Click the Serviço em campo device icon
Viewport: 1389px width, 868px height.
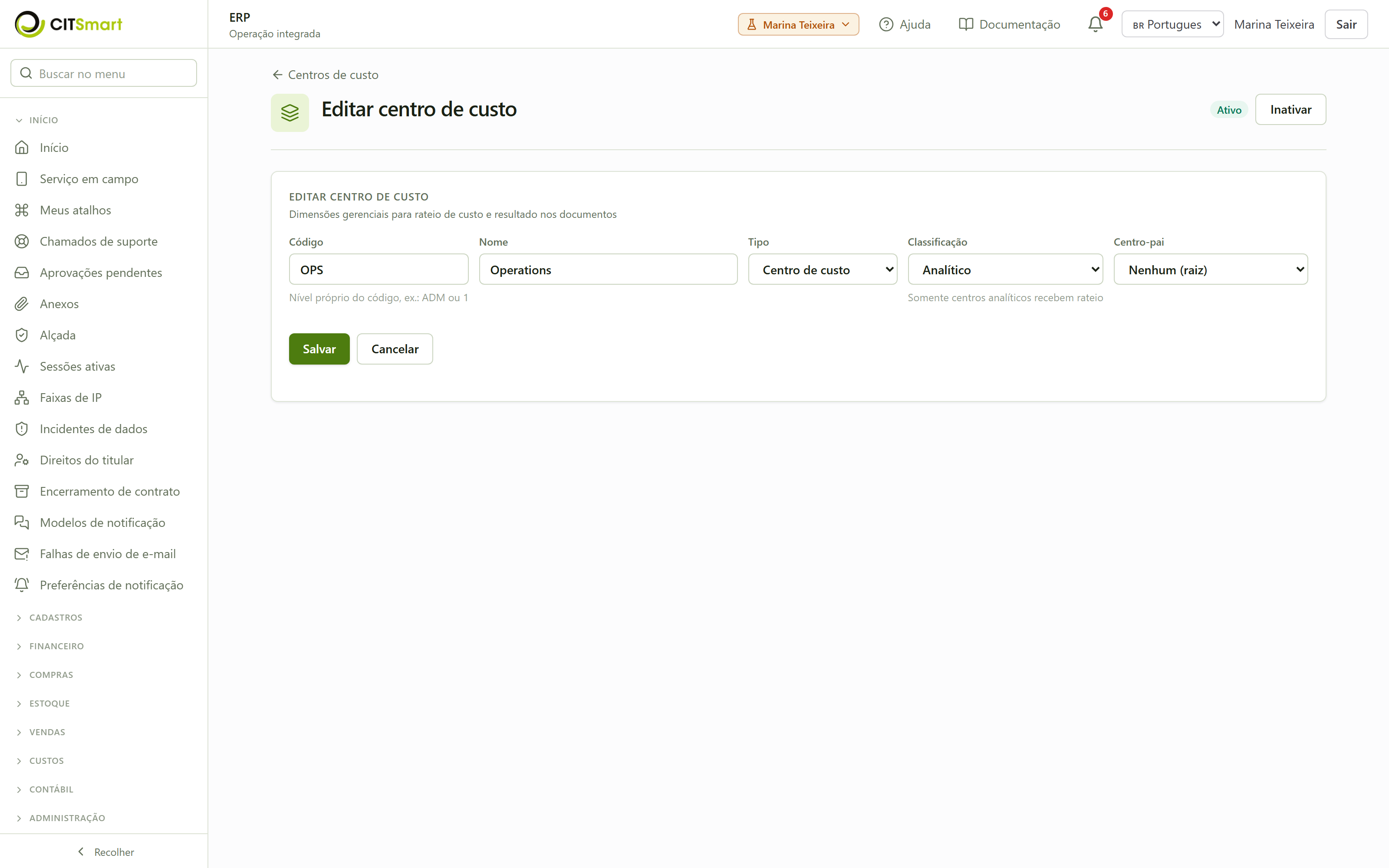pyautogui.click(x=22, y=178)
